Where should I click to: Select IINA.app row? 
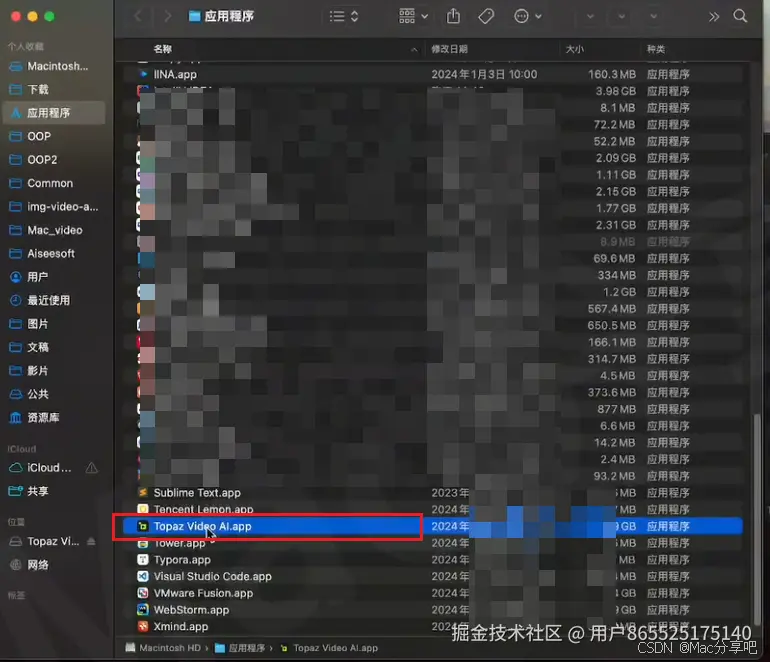click(433, 74)
